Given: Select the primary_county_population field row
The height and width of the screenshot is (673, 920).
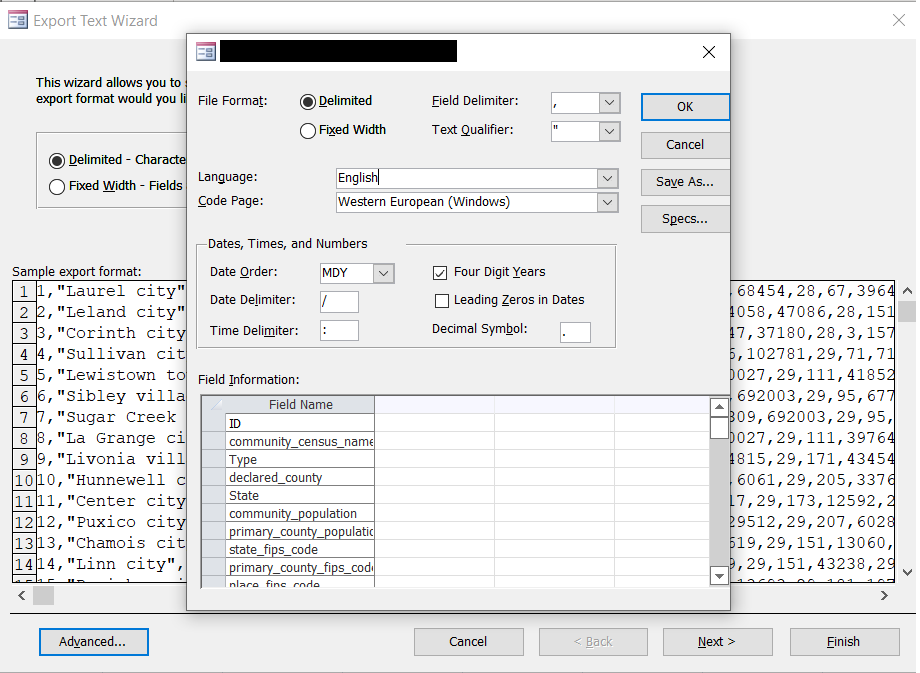Looking at the screenshot, I should click(x=300, y=532).
